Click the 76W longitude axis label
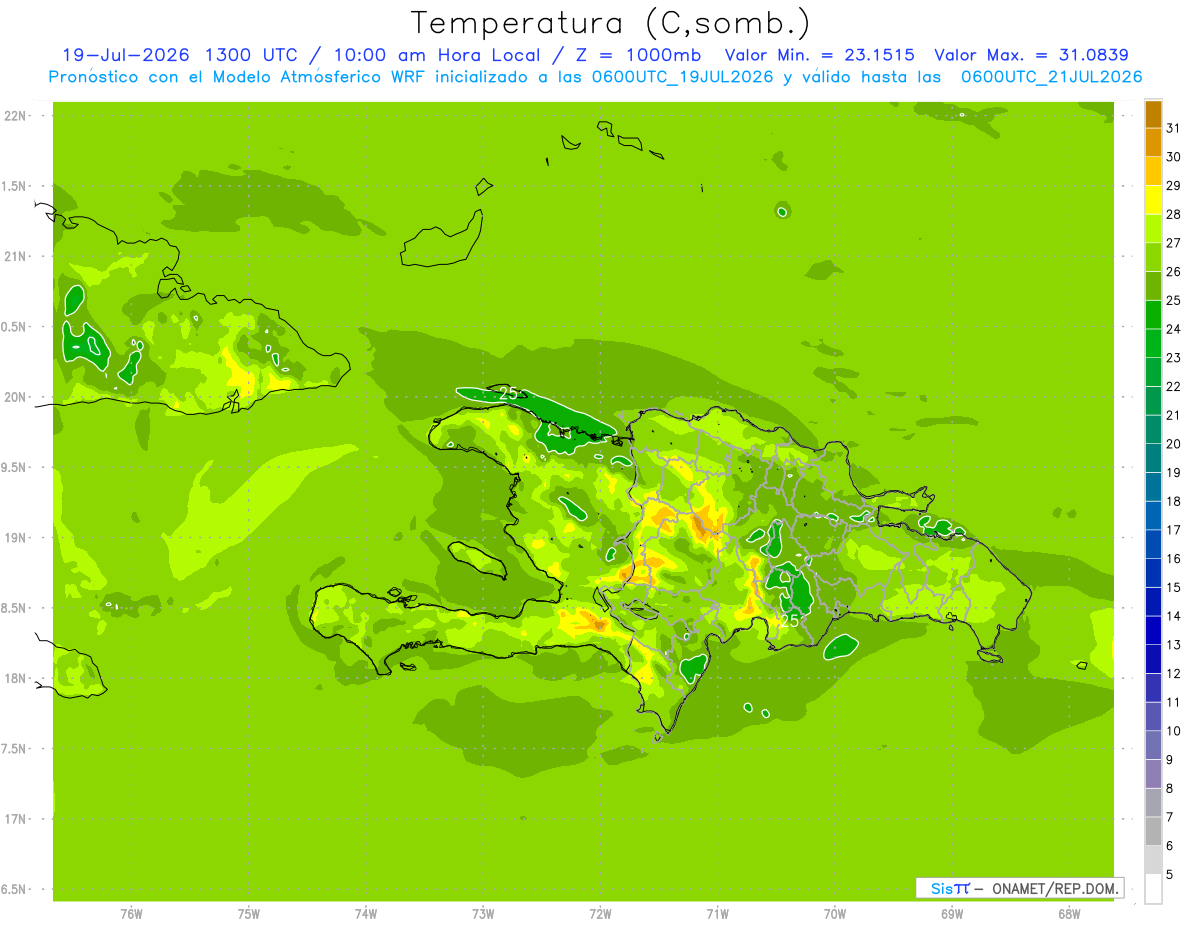 click(x=131, y=913)
